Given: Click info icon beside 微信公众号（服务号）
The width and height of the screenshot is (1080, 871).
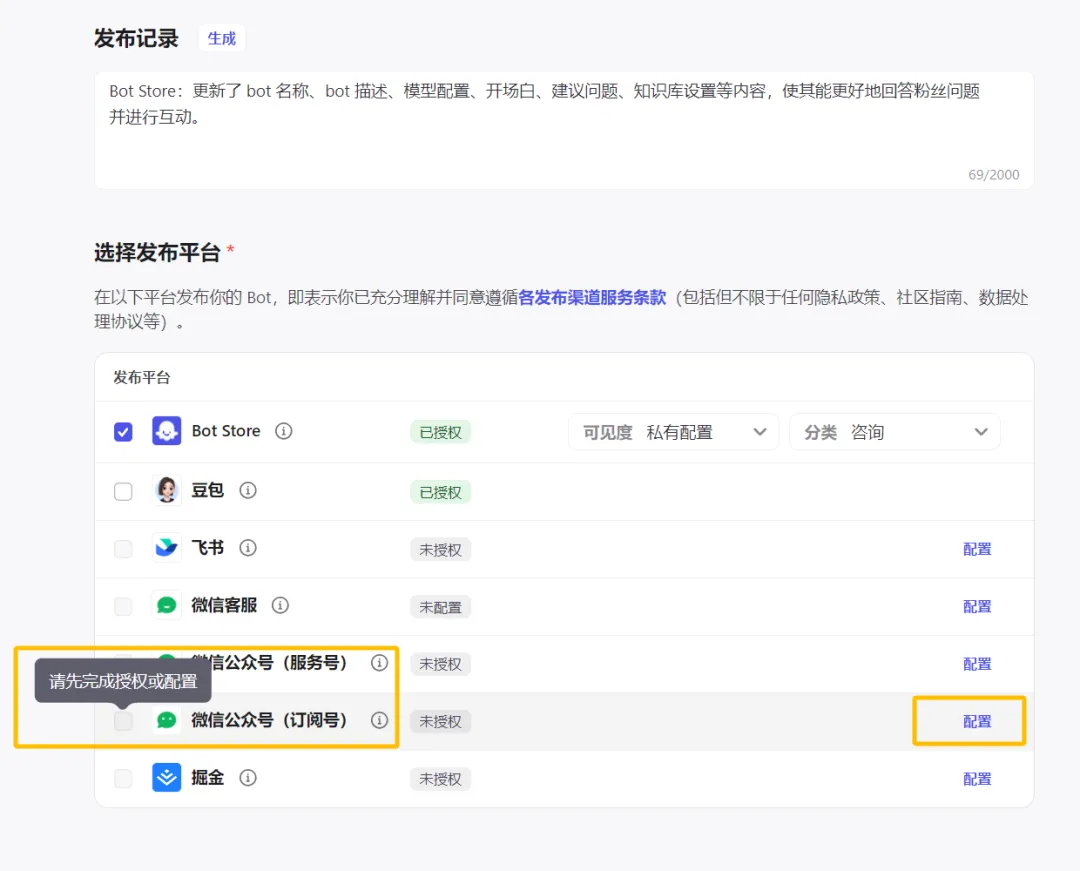Looking at the screenshot, I should (x=379, y=663).
